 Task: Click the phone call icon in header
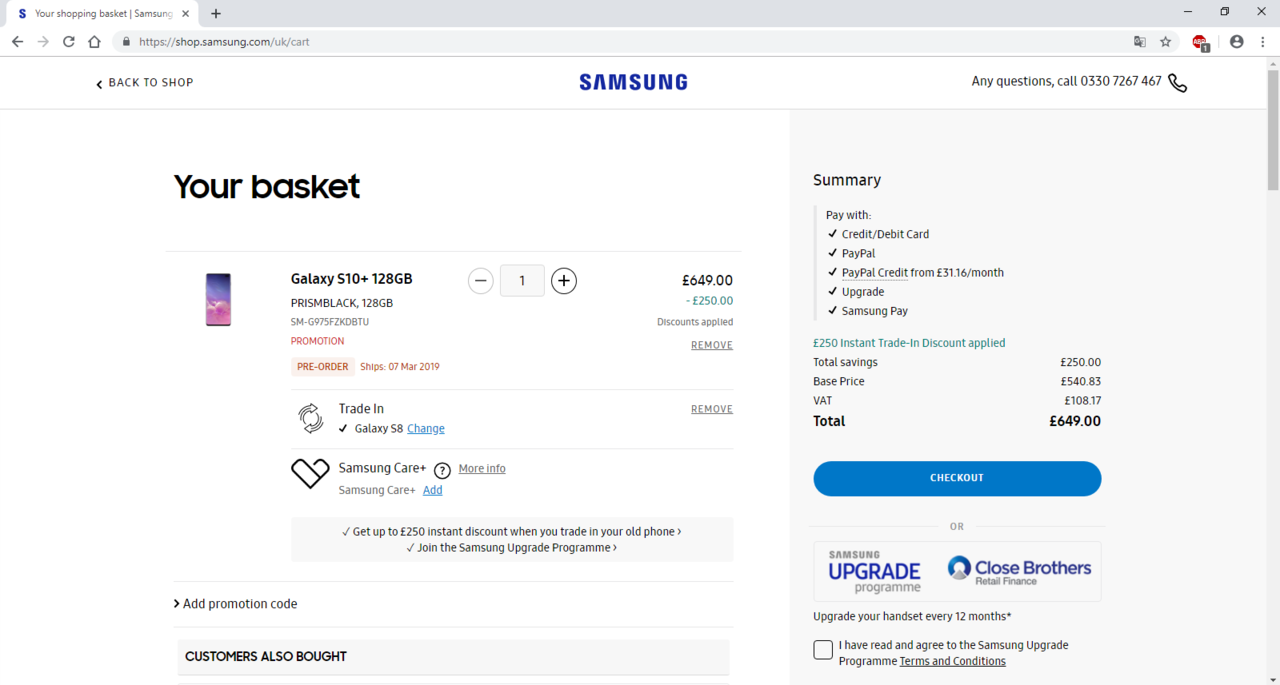tap(1177, 83)
